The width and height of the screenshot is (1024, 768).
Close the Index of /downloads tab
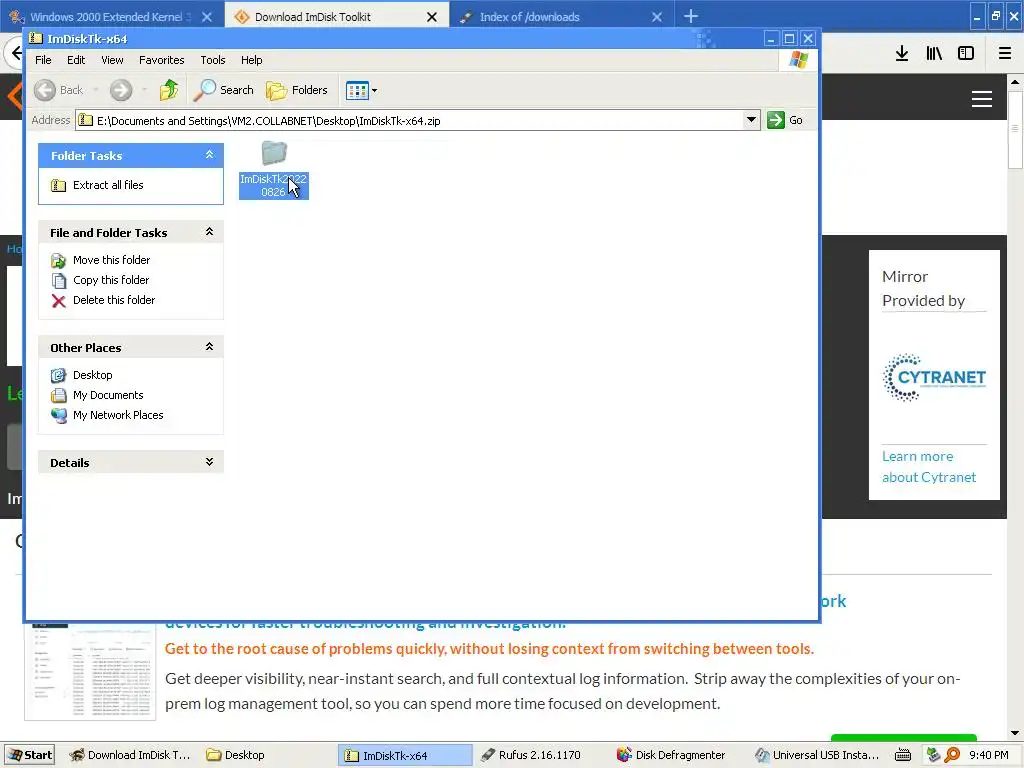pyautogui.click(x=657, y=17)
